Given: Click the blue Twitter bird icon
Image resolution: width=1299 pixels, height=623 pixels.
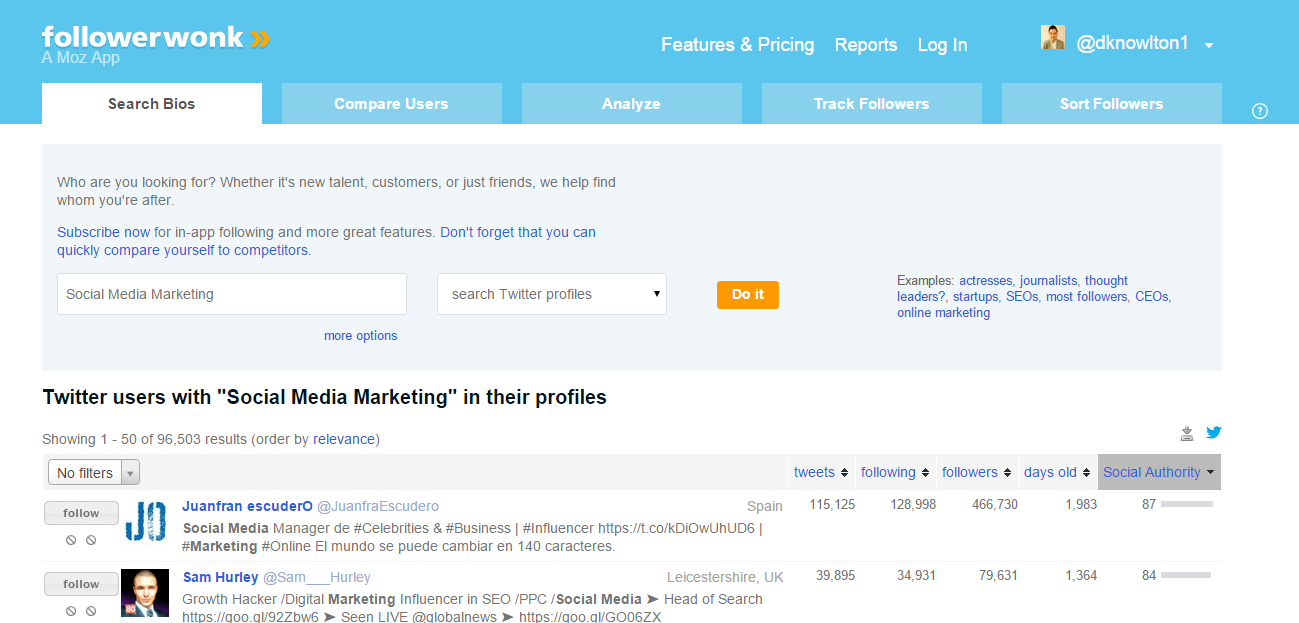Looking at the screenshot, I should [1214, 433].
